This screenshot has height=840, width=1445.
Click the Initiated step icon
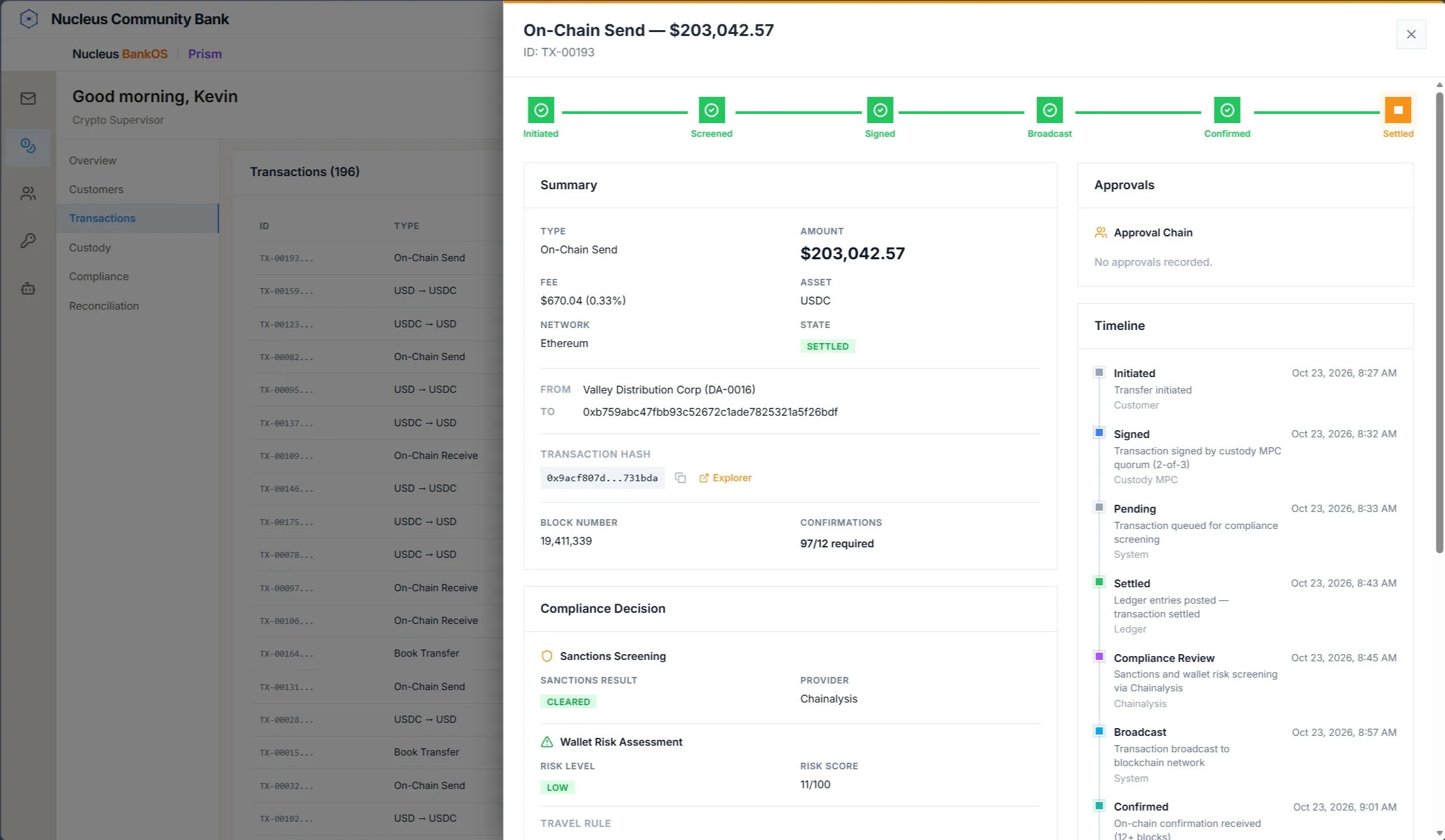pyautogui.click(x=541, y=110)
